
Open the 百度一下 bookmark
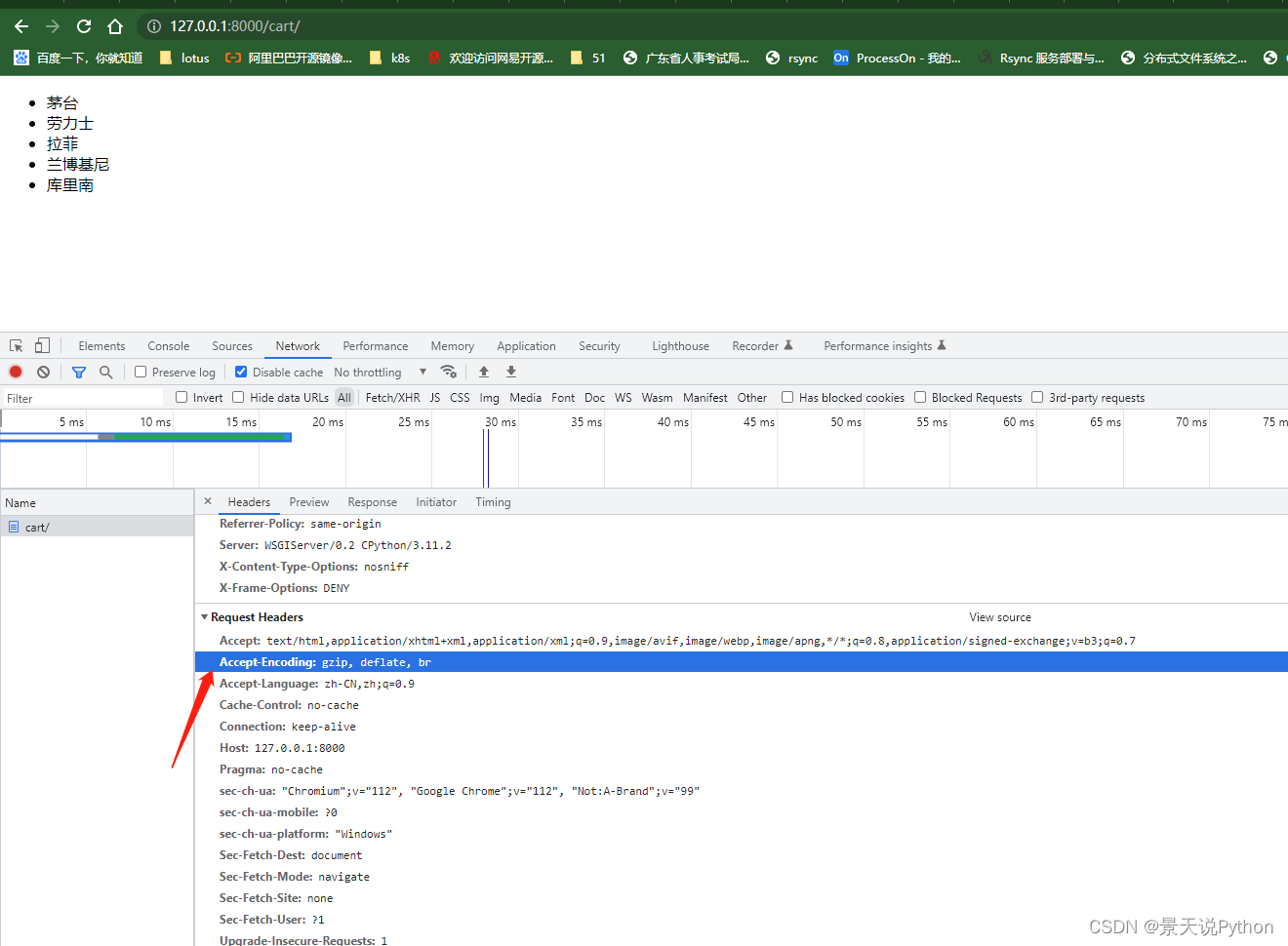point(78,58)
